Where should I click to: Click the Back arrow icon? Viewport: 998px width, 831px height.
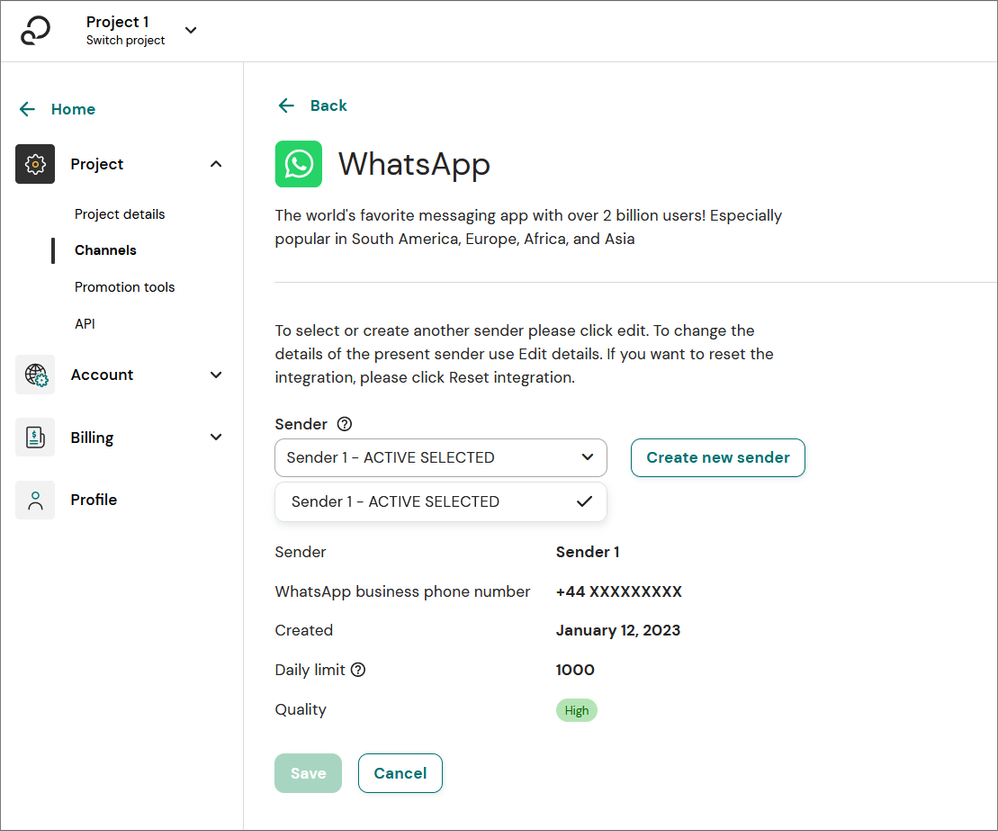[286, 106]
